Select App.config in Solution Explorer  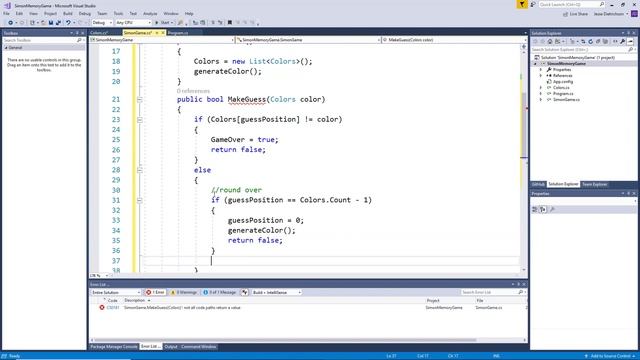coord(563,82)
